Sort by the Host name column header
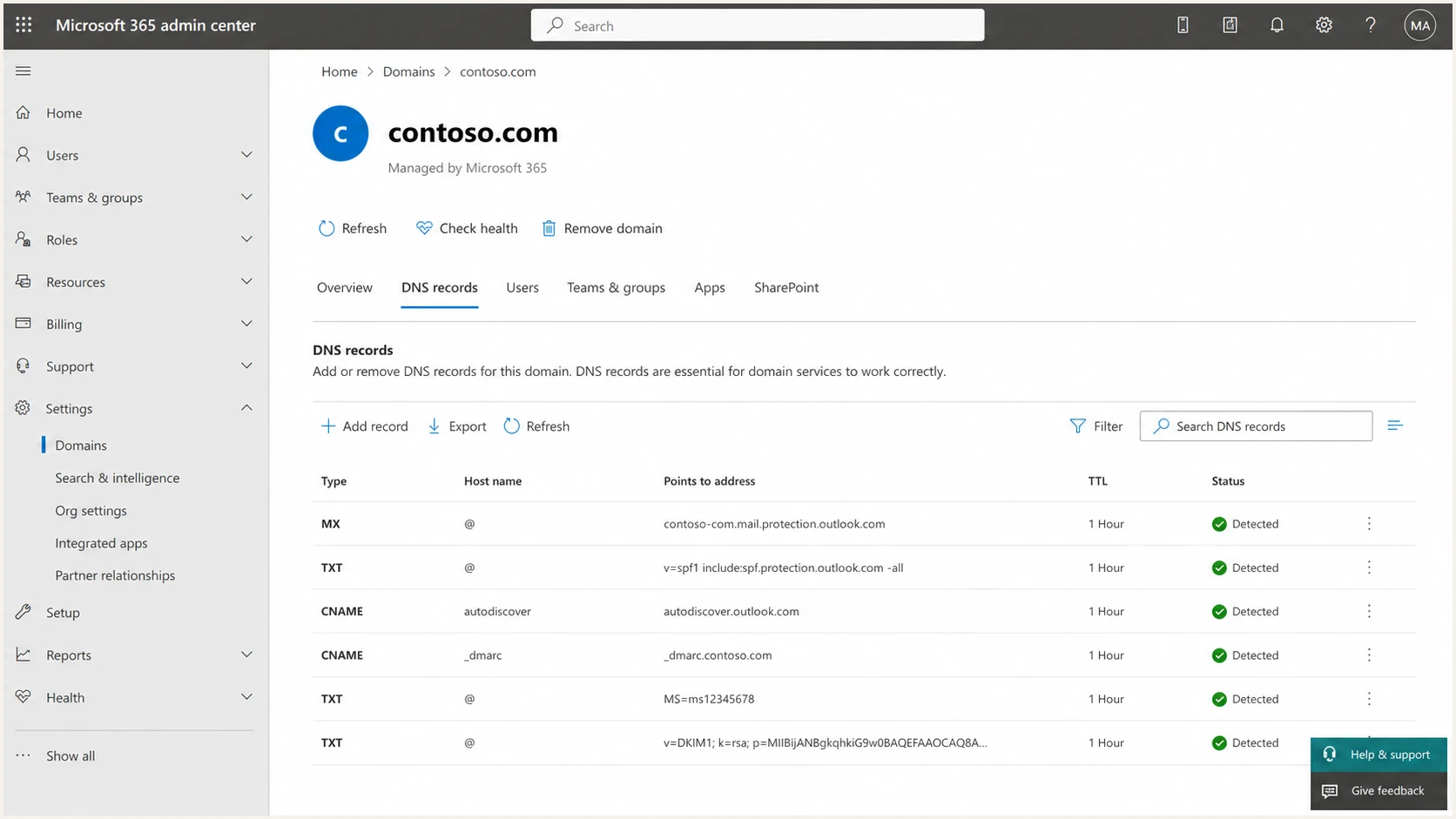This screenshot has width=1456, height=819. coord(493,480)
